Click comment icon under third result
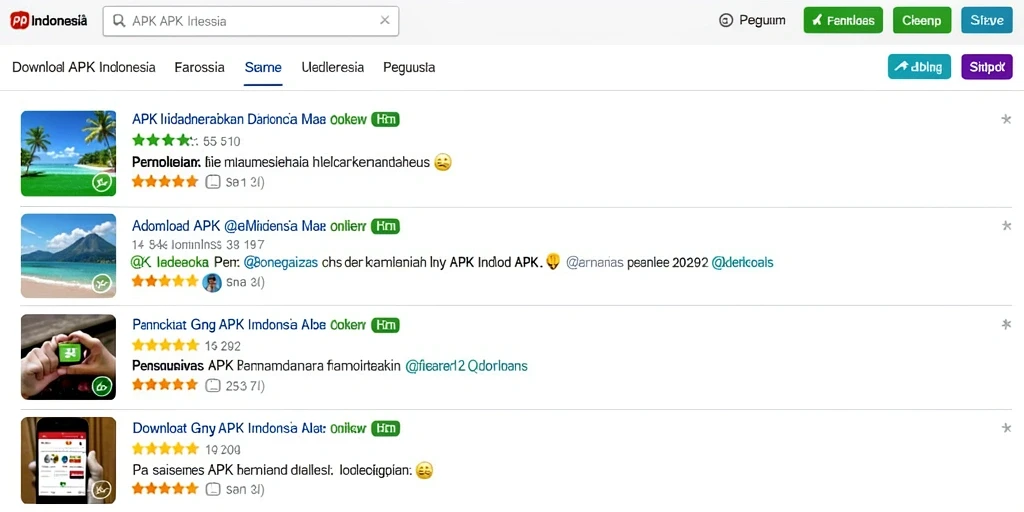 coord(212,385)
